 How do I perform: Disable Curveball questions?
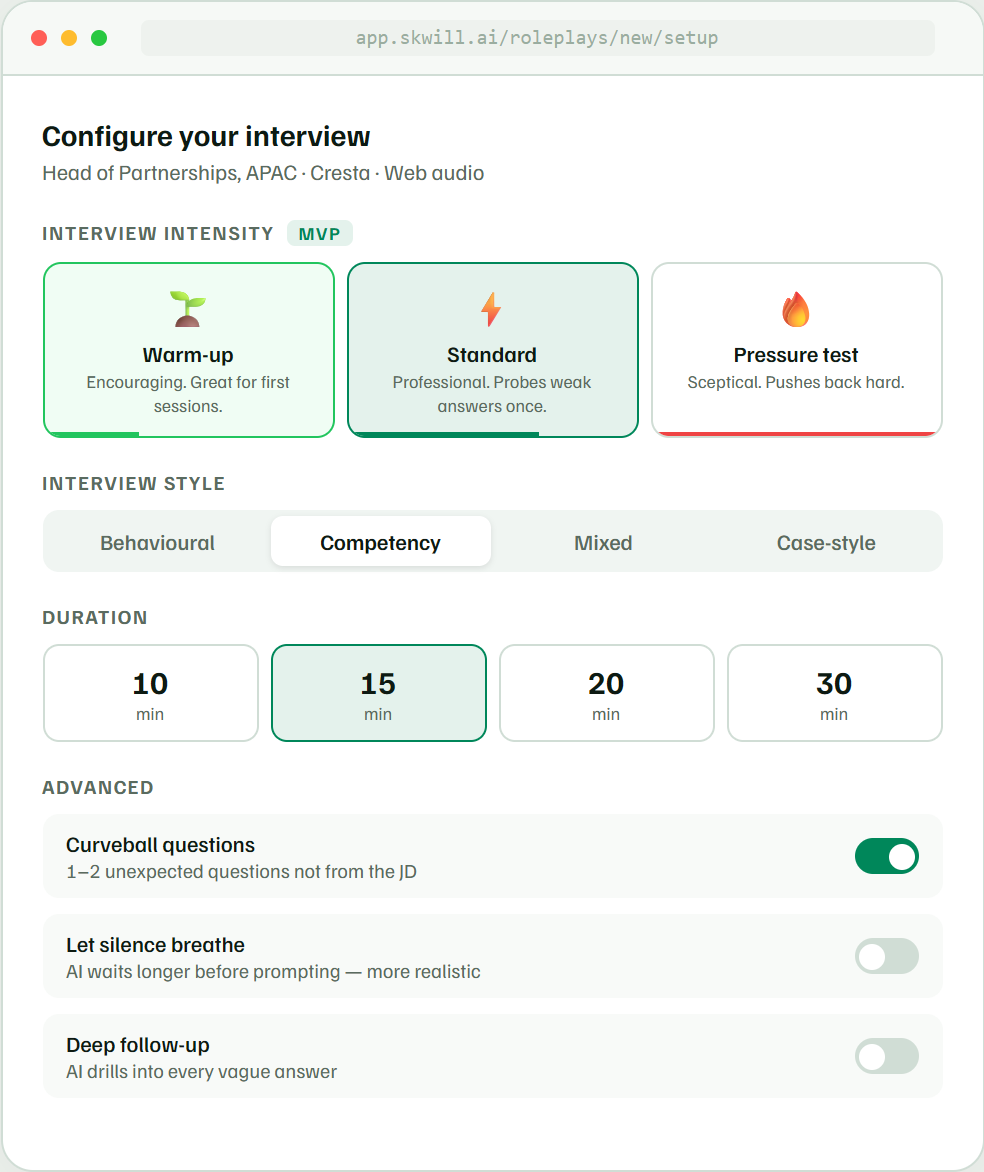[x=887, y=856]
